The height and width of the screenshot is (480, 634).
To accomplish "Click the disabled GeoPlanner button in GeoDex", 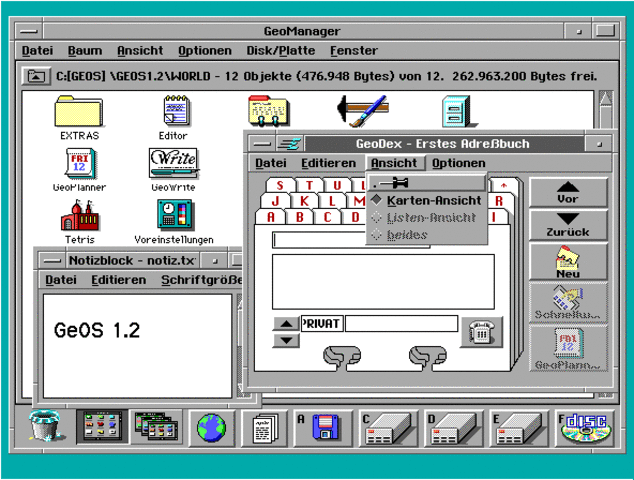I will [x=568, y=348].
